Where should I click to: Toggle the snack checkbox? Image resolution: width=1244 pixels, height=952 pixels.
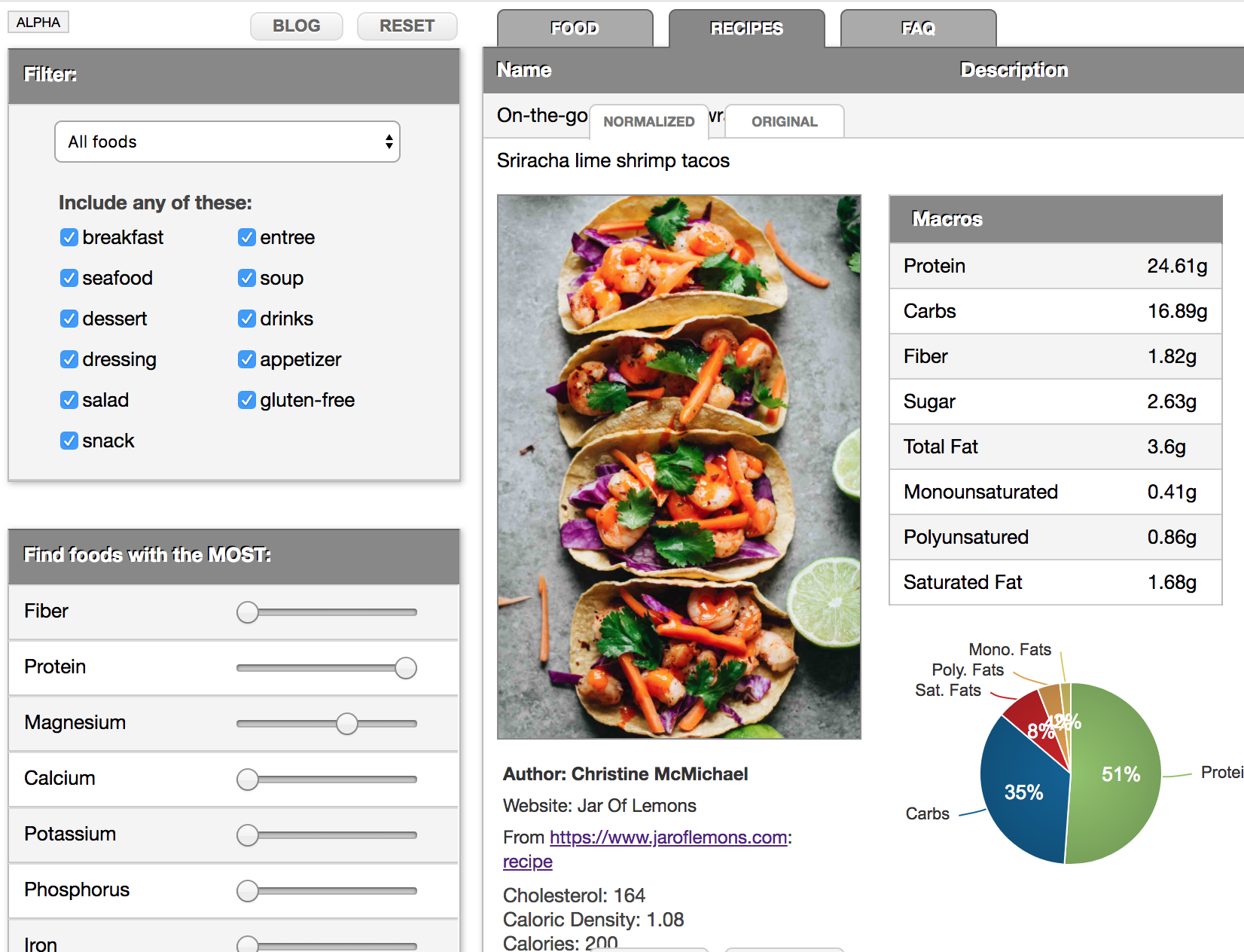tap(69, 441)
